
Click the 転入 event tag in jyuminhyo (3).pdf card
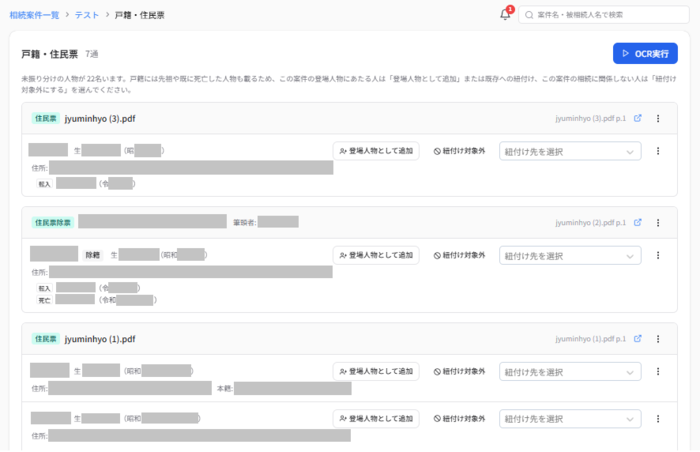click(44, 184)
